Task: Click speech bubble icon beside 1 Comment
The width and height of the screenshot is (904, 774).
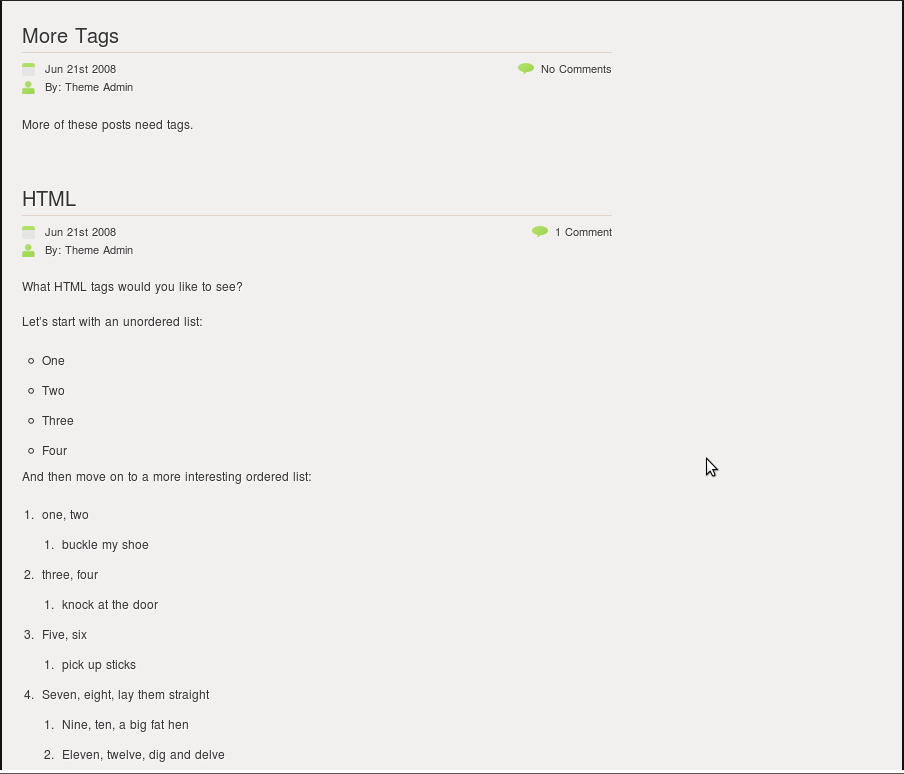Action: 540,232
